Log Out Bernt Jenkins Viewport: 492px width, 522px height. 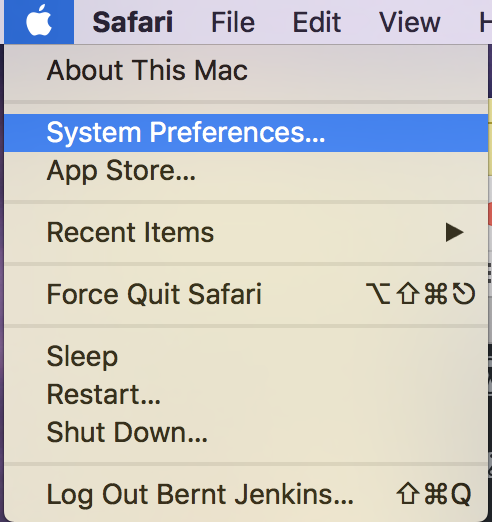pyautogui.click(x=246, y=494)
